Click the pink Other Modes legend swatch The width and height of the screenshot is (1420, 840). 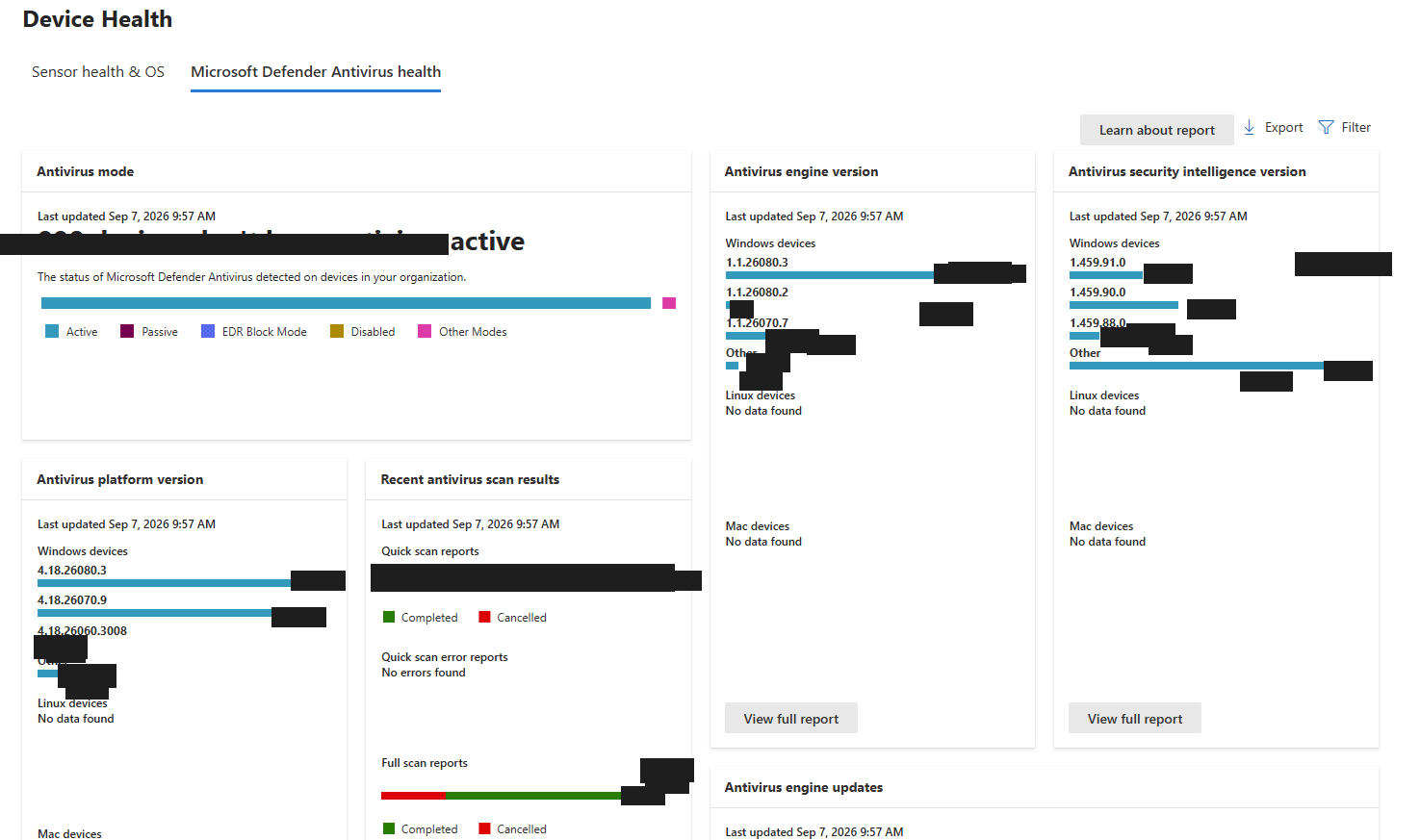point(425,331)
